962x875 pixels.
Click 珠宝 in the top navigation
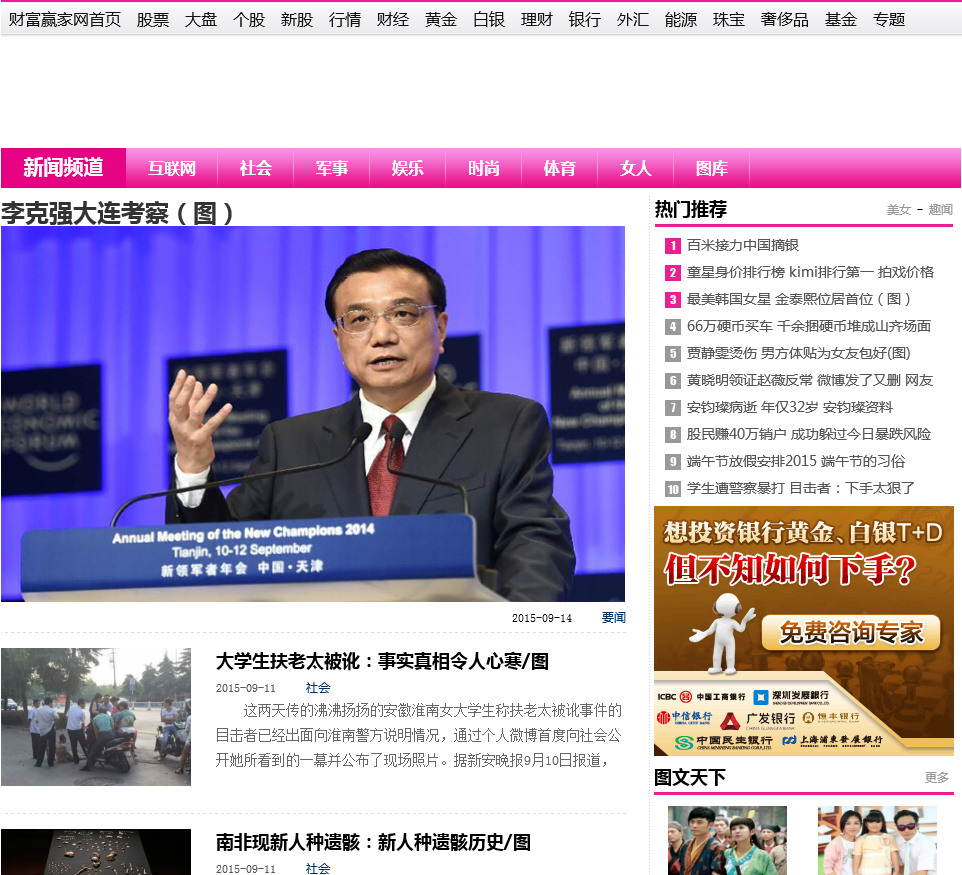tap(728, 20)
